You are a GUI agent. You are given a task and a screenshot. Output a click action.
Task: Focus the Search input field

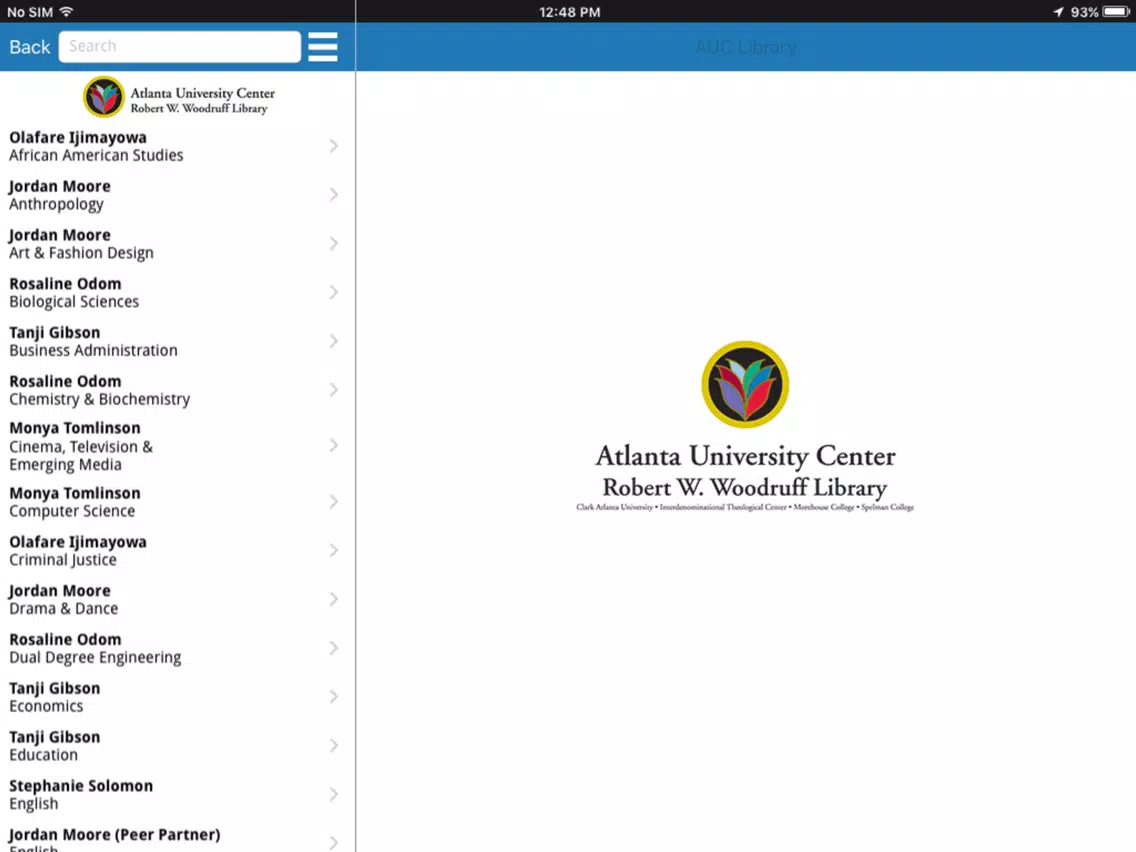pos(180,46)
